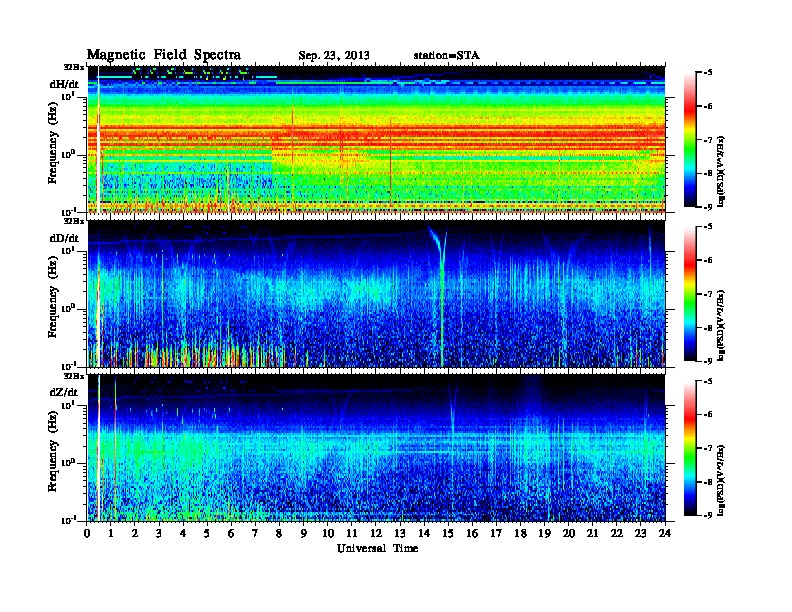Click the Frequency (Hz) label of dZ/dt panel
The width and height of the screenshot is (792, 612).
[53, 451]
